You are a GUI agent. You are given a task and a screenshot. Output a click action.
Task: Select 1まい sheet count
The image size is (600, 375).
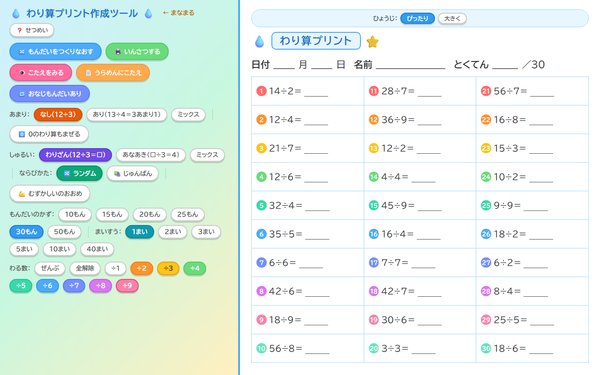140,232
